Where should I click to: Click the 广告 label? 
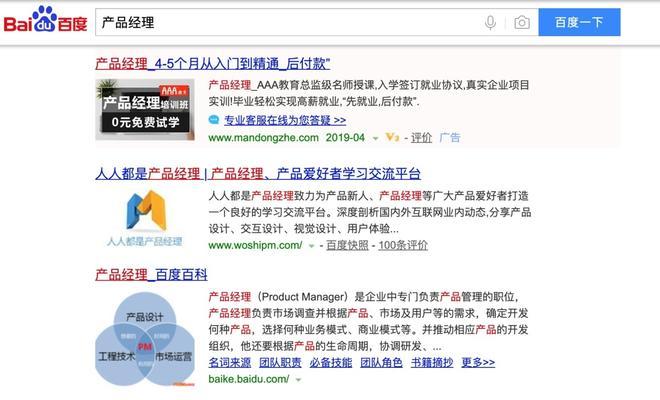point(450,138)
